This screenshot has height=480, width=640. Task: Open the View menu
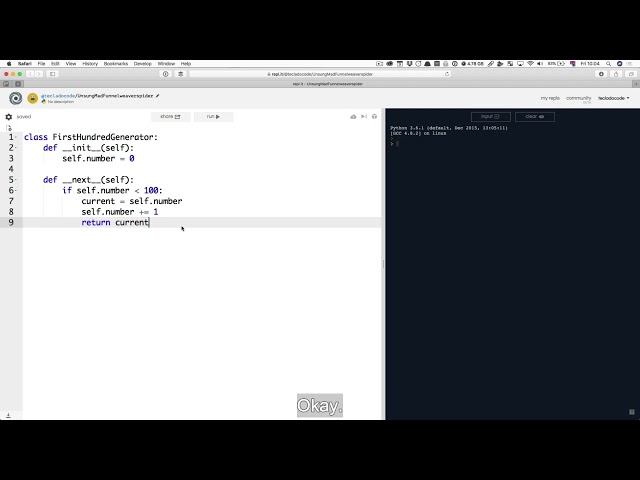tap(71, 64)
